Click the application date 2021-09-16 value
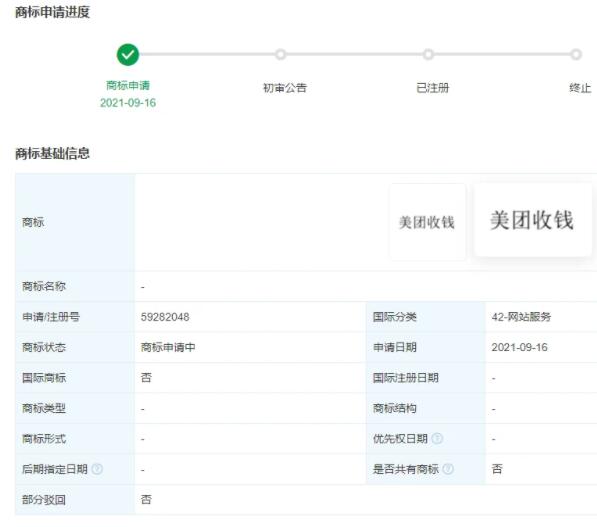The image size is (597, 527). click(x=519, y=347)
